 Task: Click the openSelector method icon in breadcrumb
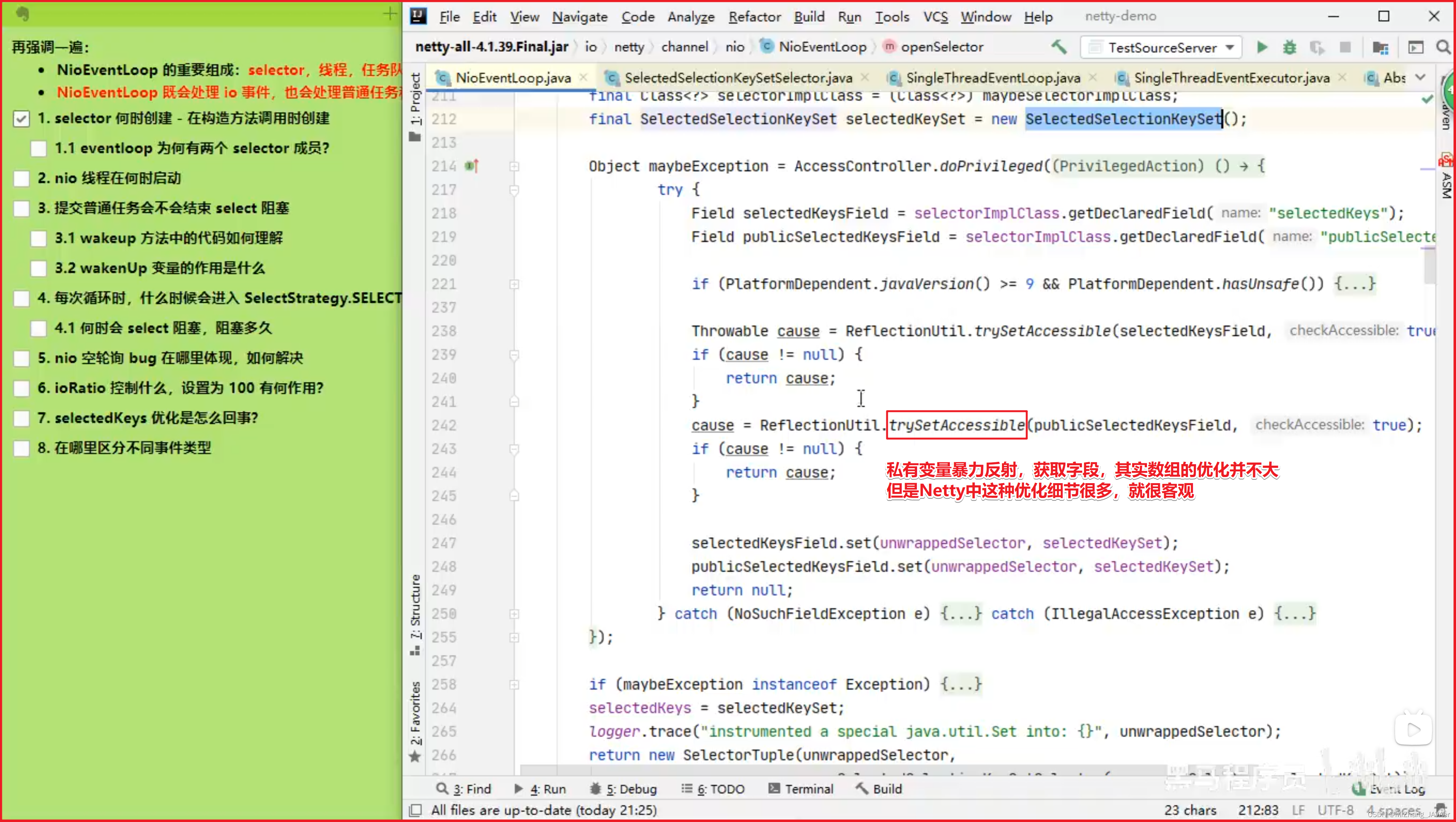(889, 46)
